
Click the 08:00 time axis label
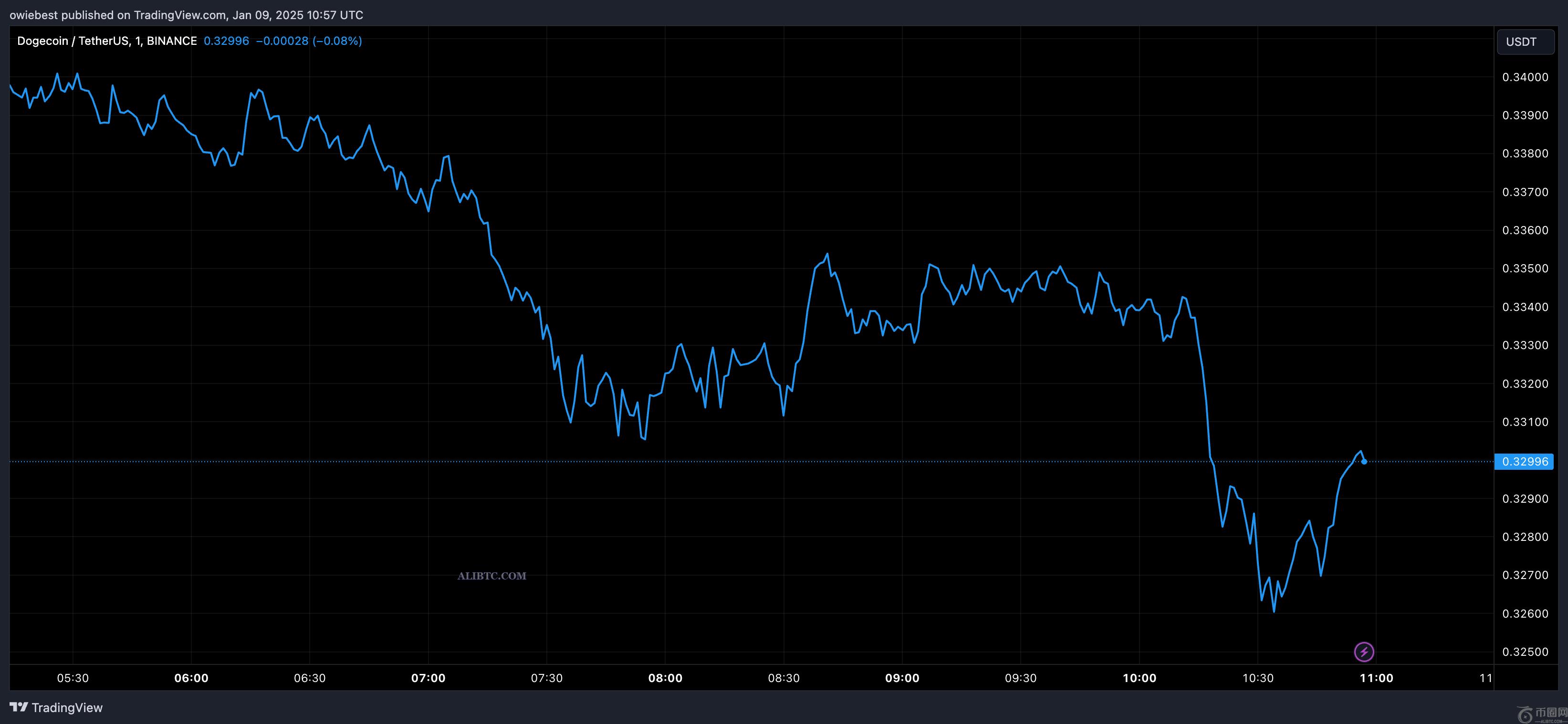coord(665,678)
